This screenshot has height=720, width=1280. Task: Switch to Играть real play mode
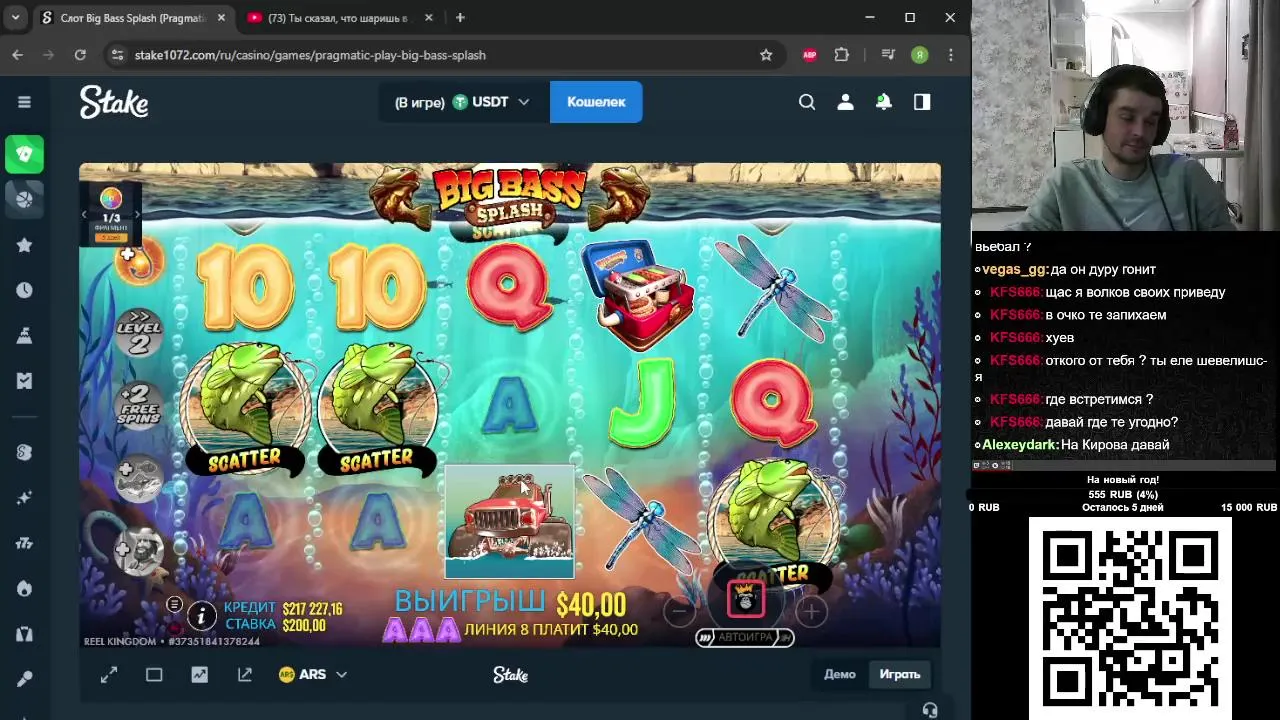[x=900, y=674]
